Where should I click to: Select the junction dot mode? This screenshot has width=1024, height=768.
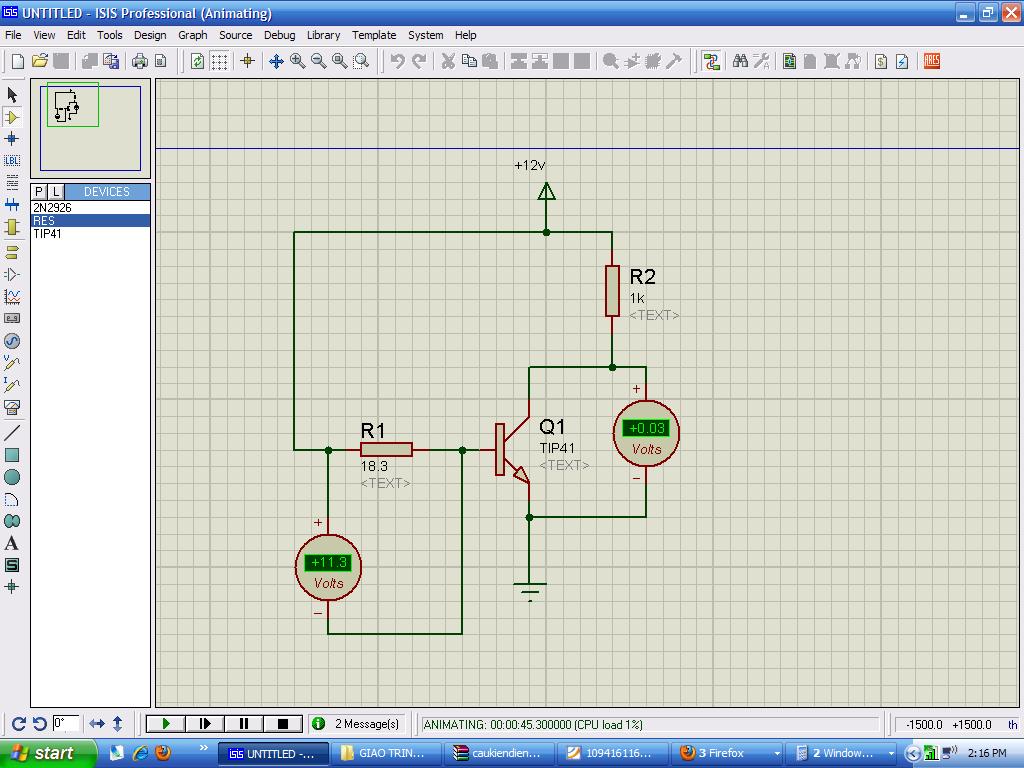point(12,139)
